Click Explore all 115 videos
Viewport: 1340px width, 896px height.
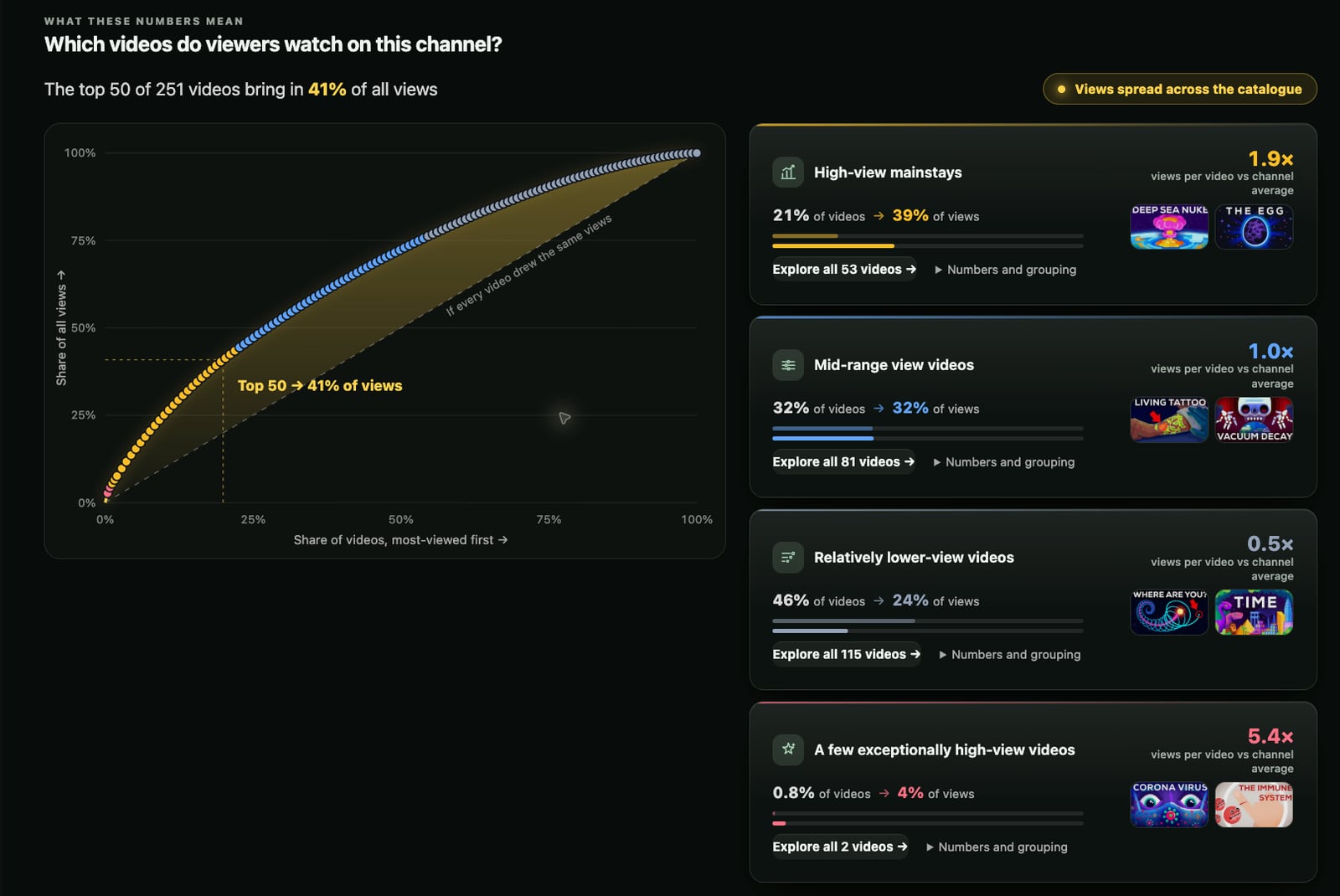pyautogui.click(x=847, y=655)
